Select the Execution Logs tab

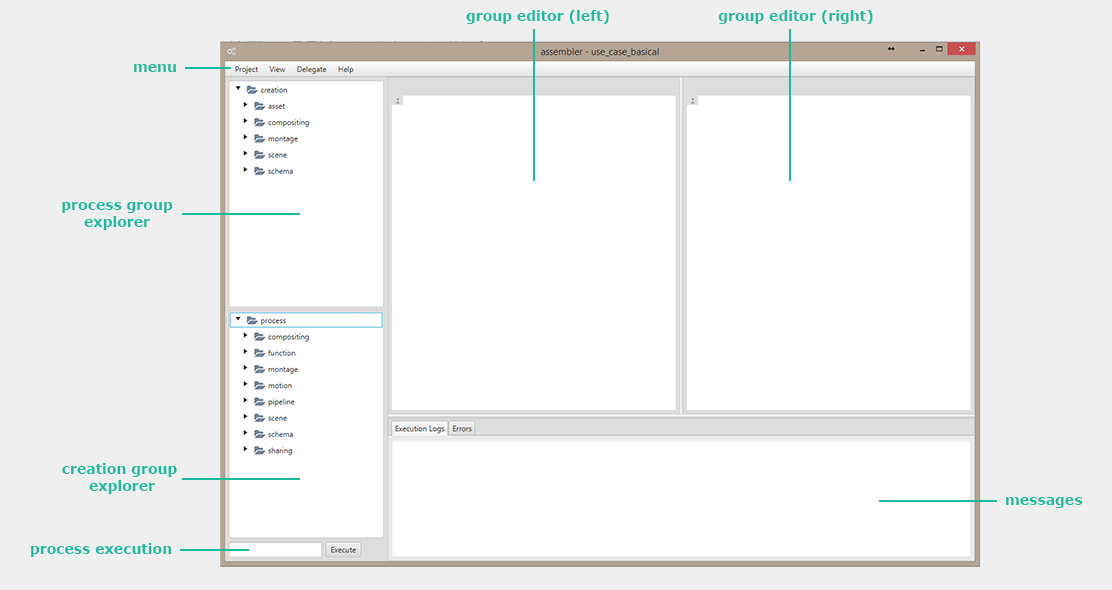tap(419, 429)
